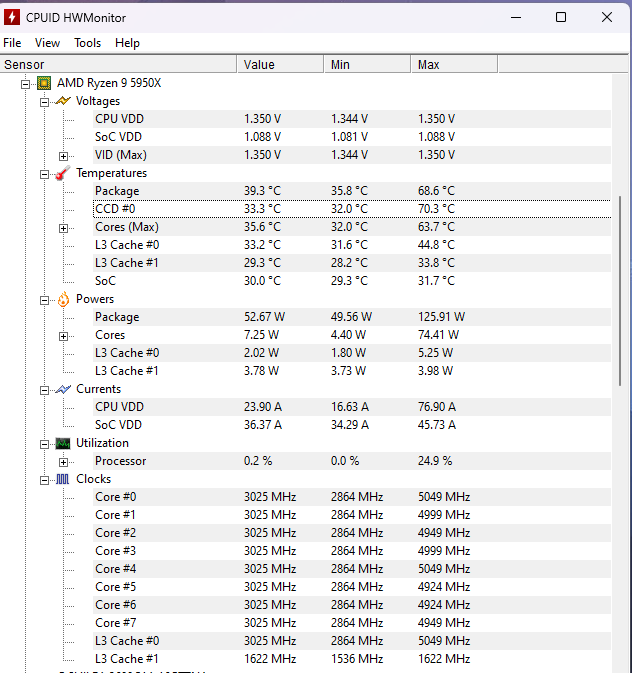Screen dimensions: 632x673
Task: Click the 39.3 °C Package temperature value
Action: coord(262,191)
